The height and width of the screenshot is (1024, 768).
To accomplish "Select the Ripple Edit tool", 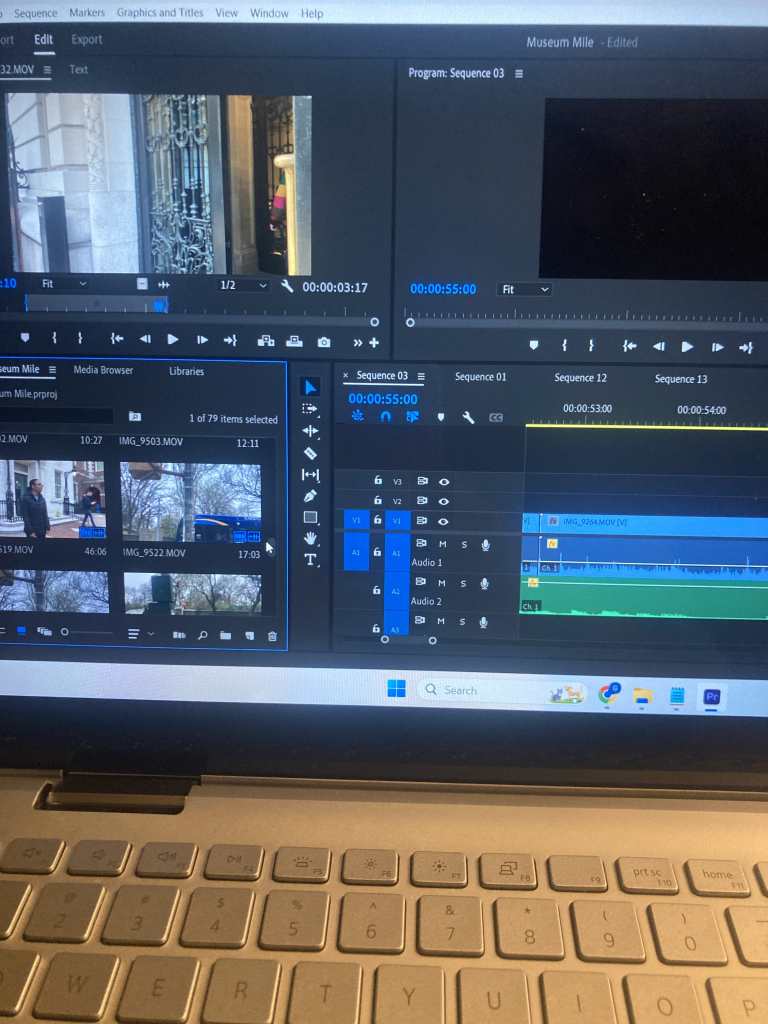I will [310, 431].
